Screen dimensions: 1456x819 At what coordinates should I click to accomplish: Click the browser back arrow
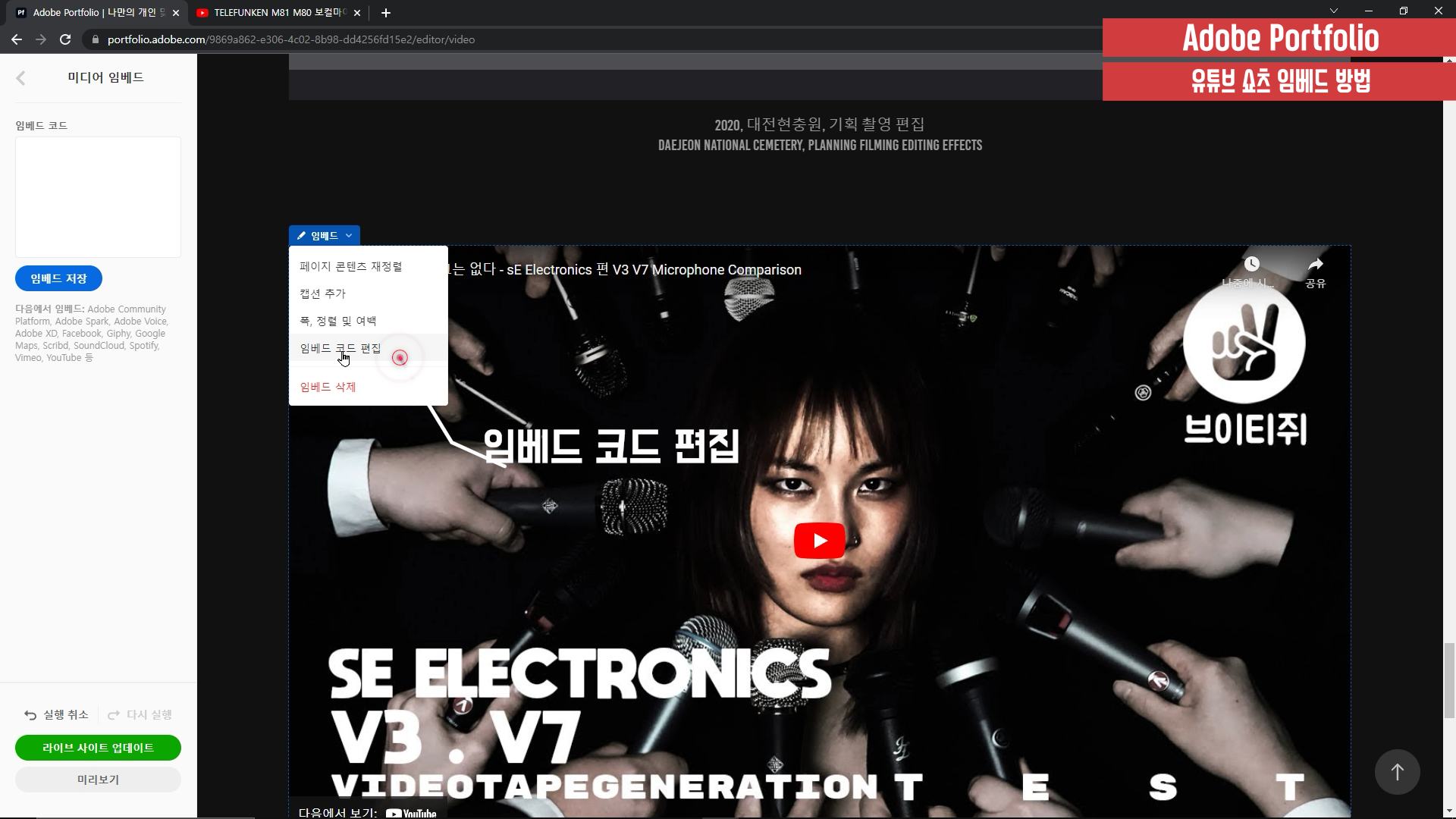[x=17, y=39]
